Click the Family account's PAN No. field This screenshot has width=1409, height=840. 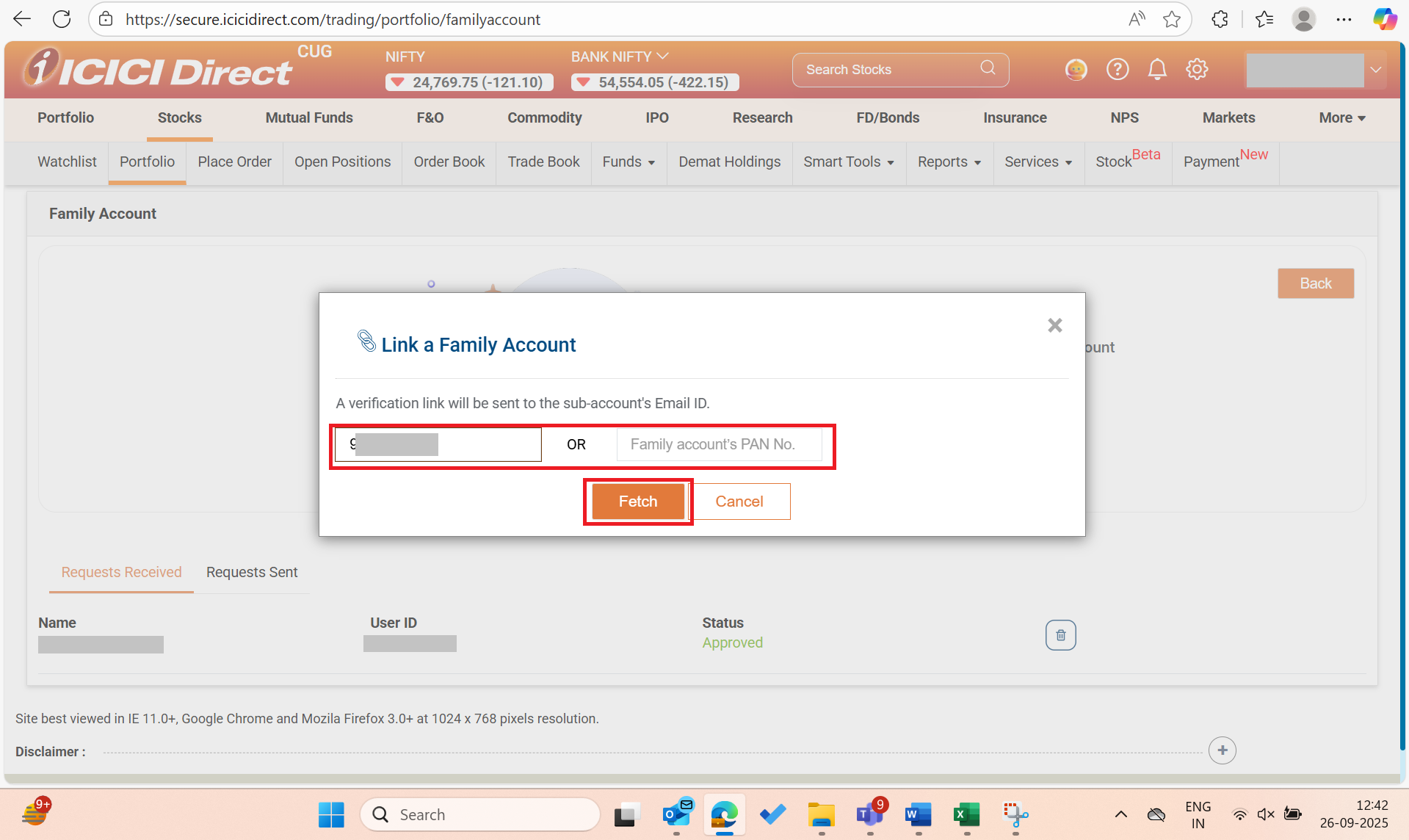click(719, 445)
